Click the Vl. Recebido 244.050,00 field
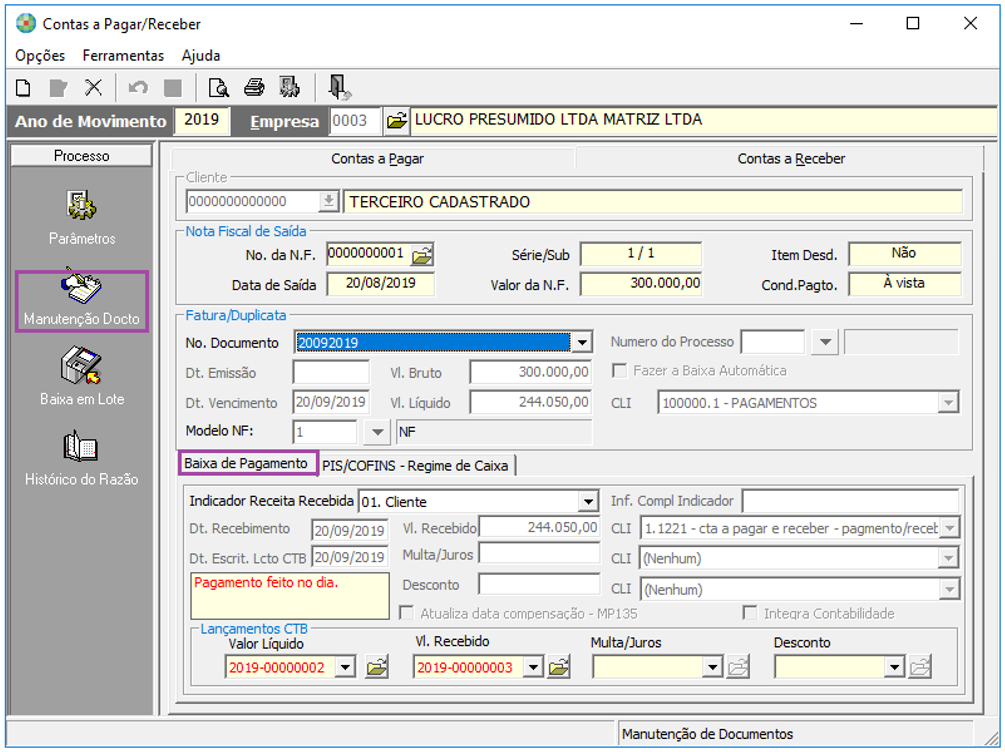The width and height of the screenshot is (1005, 752). coord(539,528)
